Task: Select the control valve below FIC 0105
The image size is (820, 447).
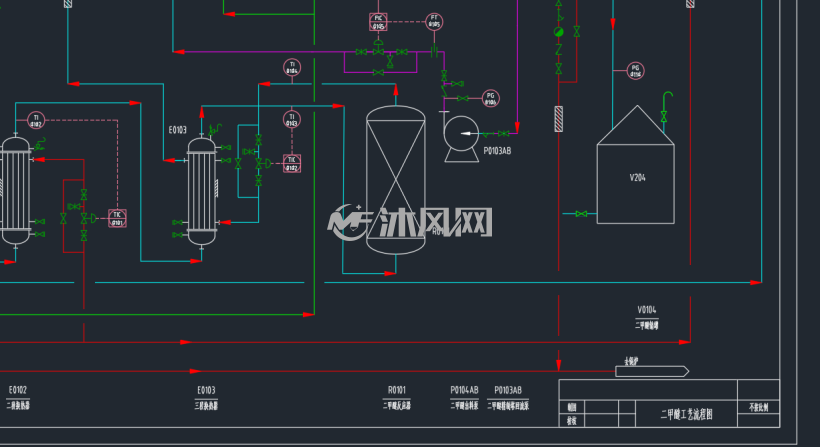Action: tap(378, 47)
